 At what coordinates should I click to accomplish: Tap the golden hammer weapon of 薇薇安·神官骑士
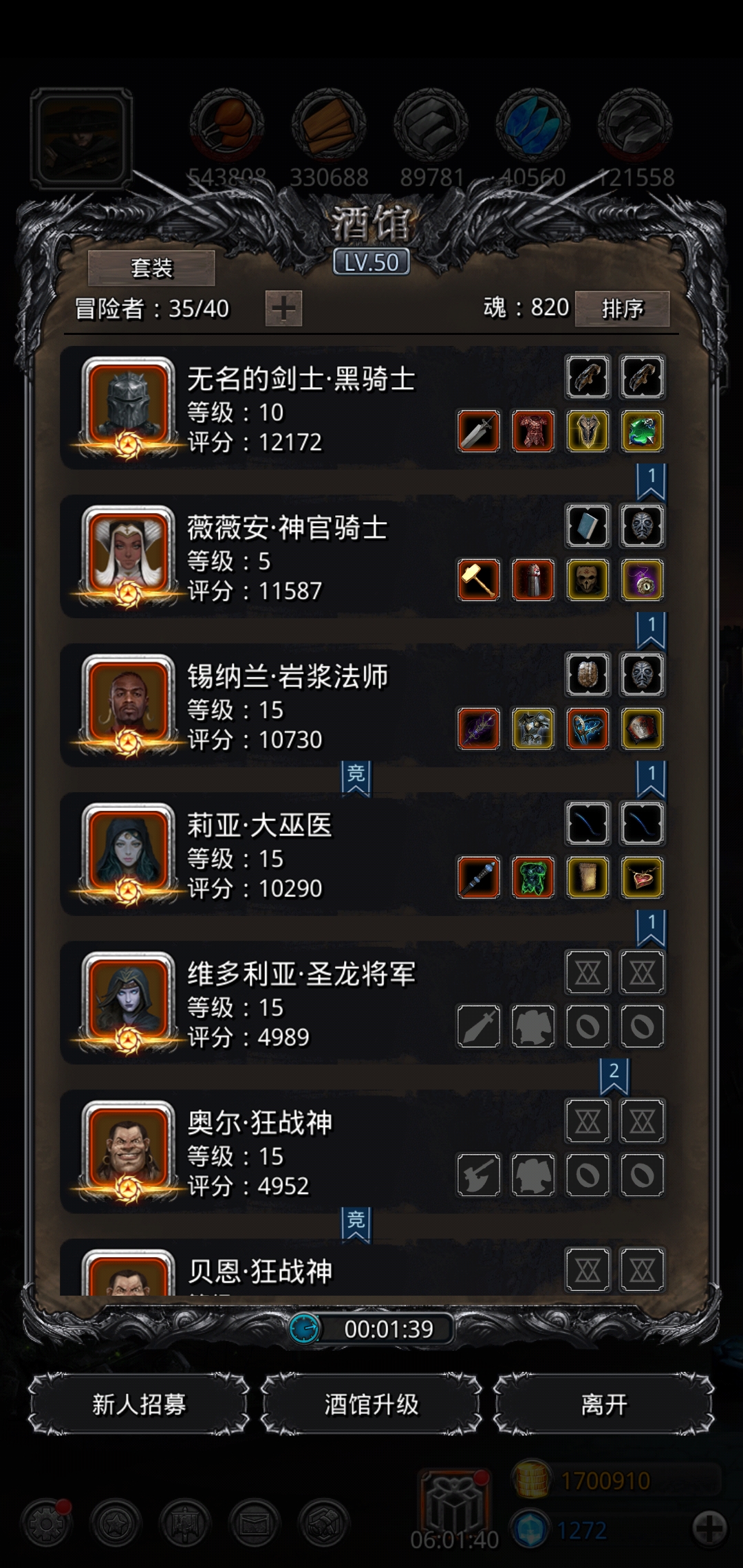tap(479, 580)
